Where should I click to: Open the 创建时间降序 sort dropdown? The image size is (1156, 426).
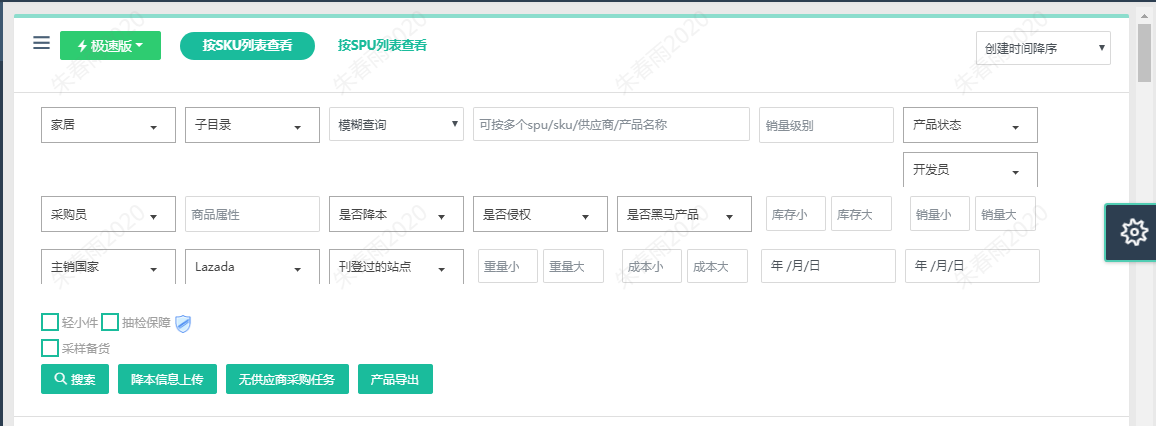pos(1043,48)
